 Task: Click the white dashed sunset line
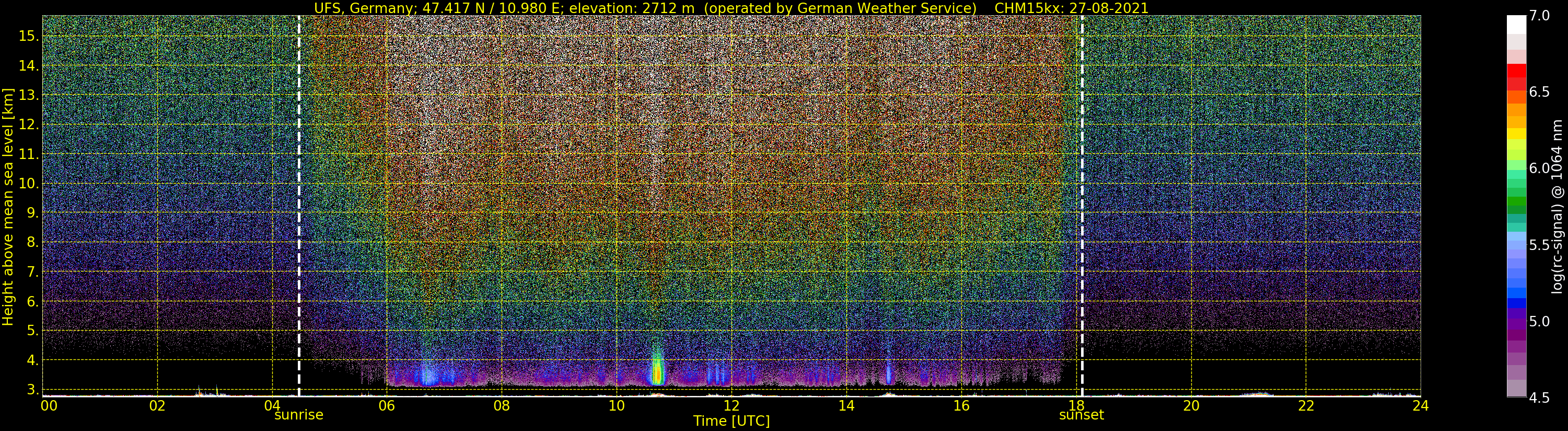(1082, 206)
